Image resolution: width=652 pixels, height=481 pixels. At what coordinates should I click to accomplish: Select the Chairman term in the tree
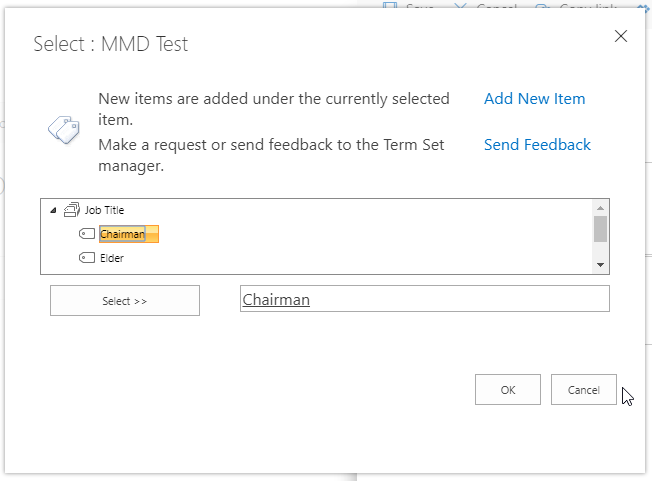pyautogui.click(x=122, y=234)
